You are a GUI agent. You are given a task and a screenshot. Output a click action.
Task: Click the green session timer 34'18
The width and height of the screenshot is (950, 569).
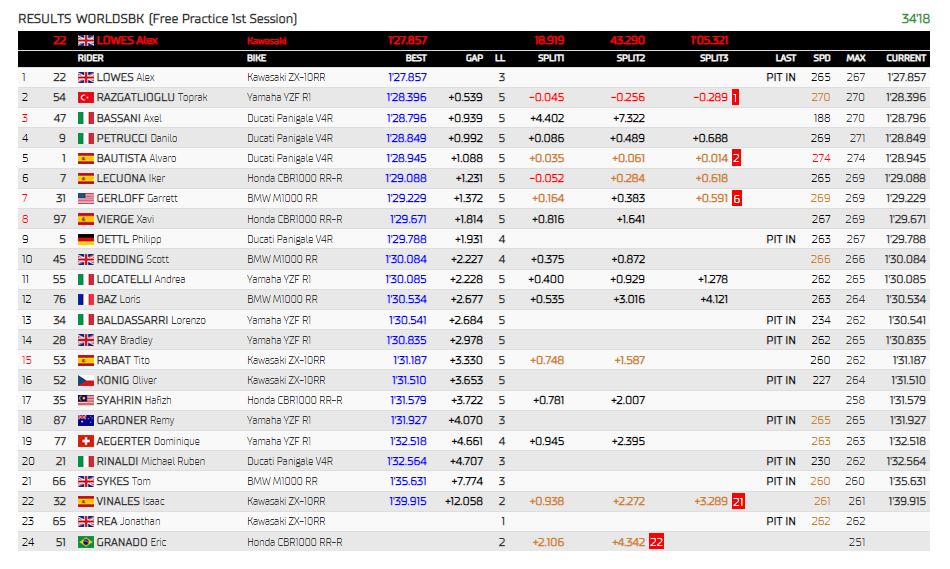tap(915, 19)
